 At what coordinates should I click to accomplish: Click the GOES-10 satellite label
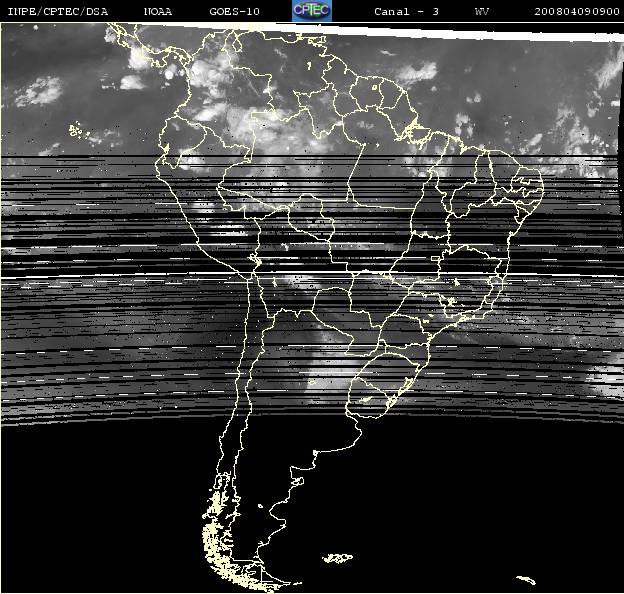(x=234, y=12)
